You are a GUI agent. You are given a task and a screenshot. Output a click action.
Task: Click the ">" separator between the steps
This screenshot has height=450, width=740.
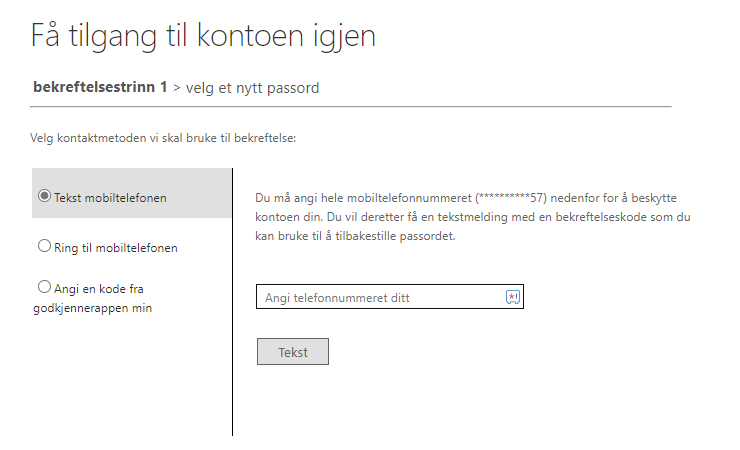click(x=177, y=88)
